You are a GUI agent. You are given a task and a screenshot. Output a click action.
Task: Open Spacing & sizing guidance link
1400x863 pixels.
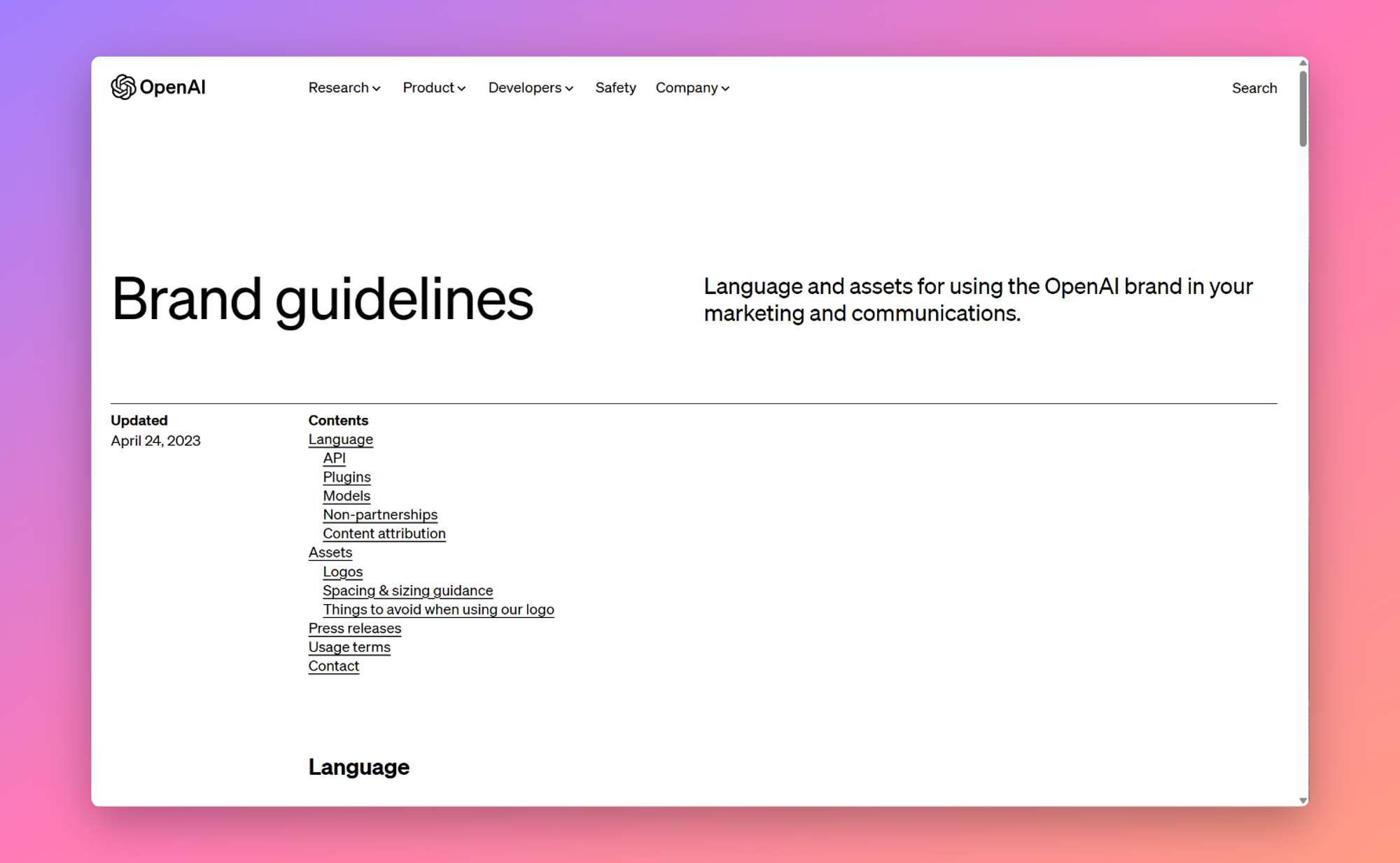(407, 591)
